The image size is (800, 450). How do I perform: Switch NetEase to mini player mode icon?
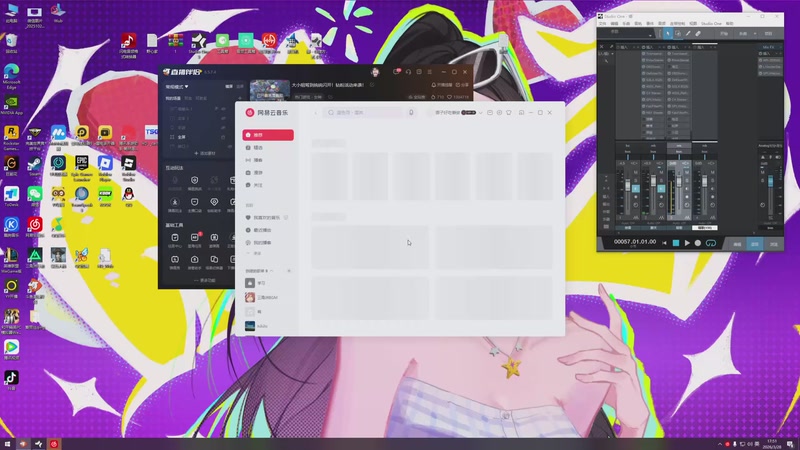[x=521, y=113]
